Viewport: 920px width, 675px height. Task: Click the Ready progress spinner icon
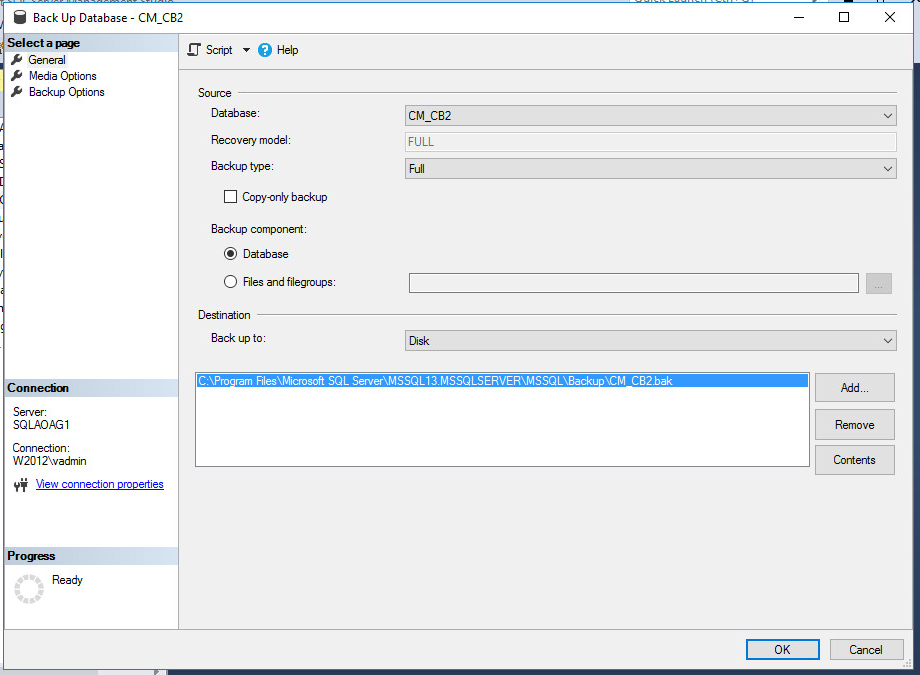pyautogui.click(x=29, y=589)
